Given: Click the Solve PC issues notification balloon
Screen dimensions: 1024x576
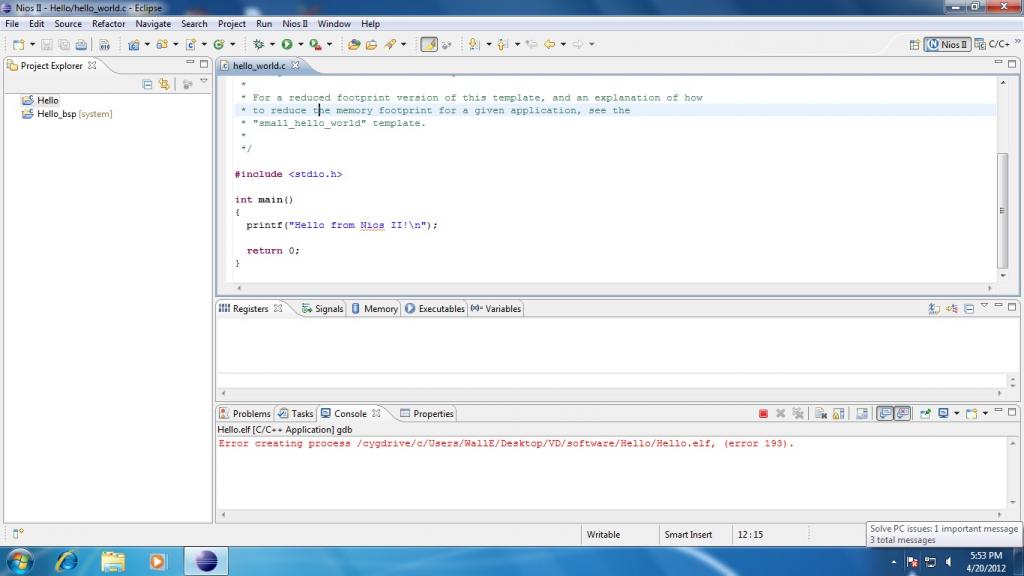Looking at the screenshot, I should point(944,534).
